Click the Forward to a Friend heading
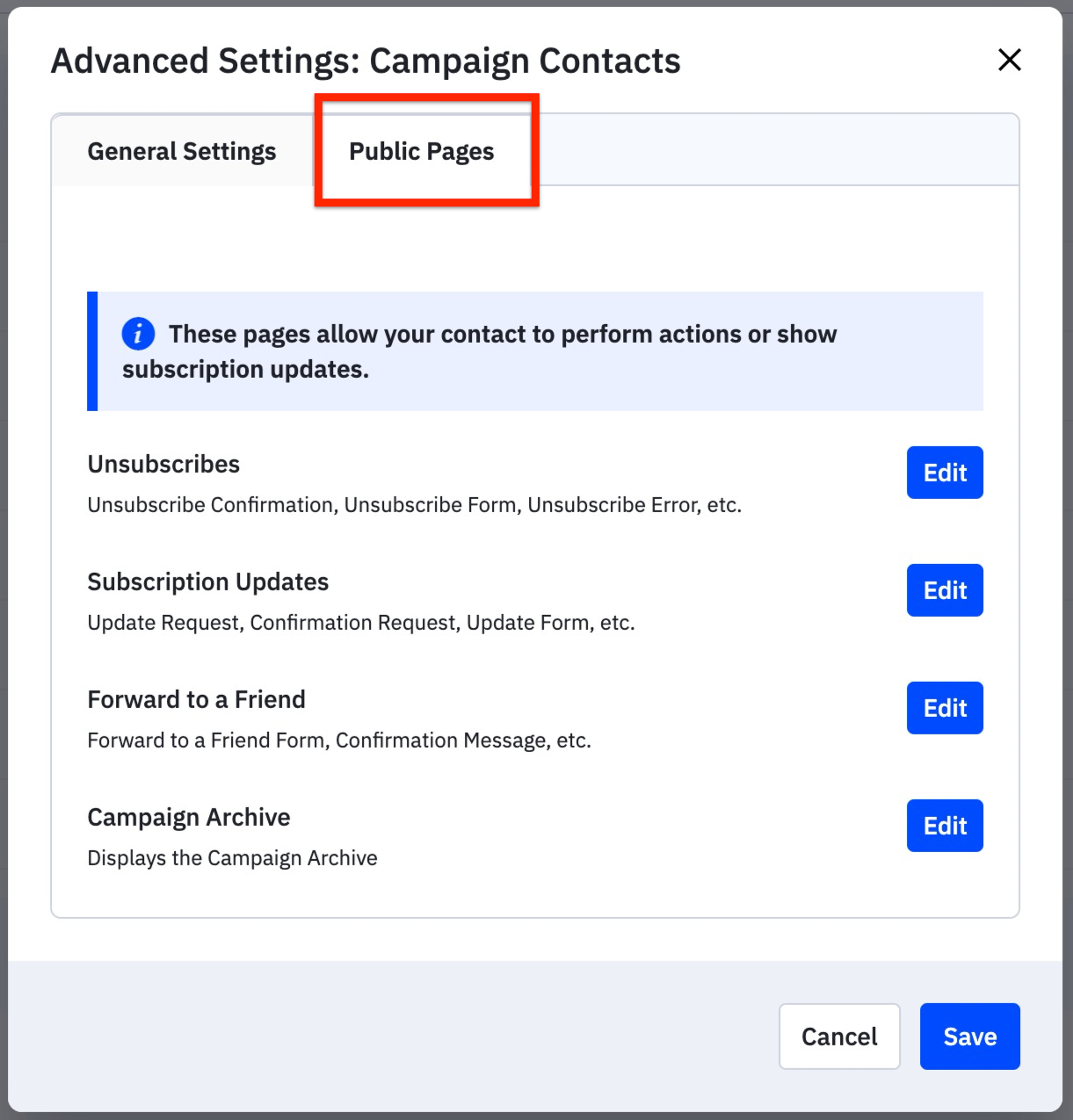 [x=197, y=699]
